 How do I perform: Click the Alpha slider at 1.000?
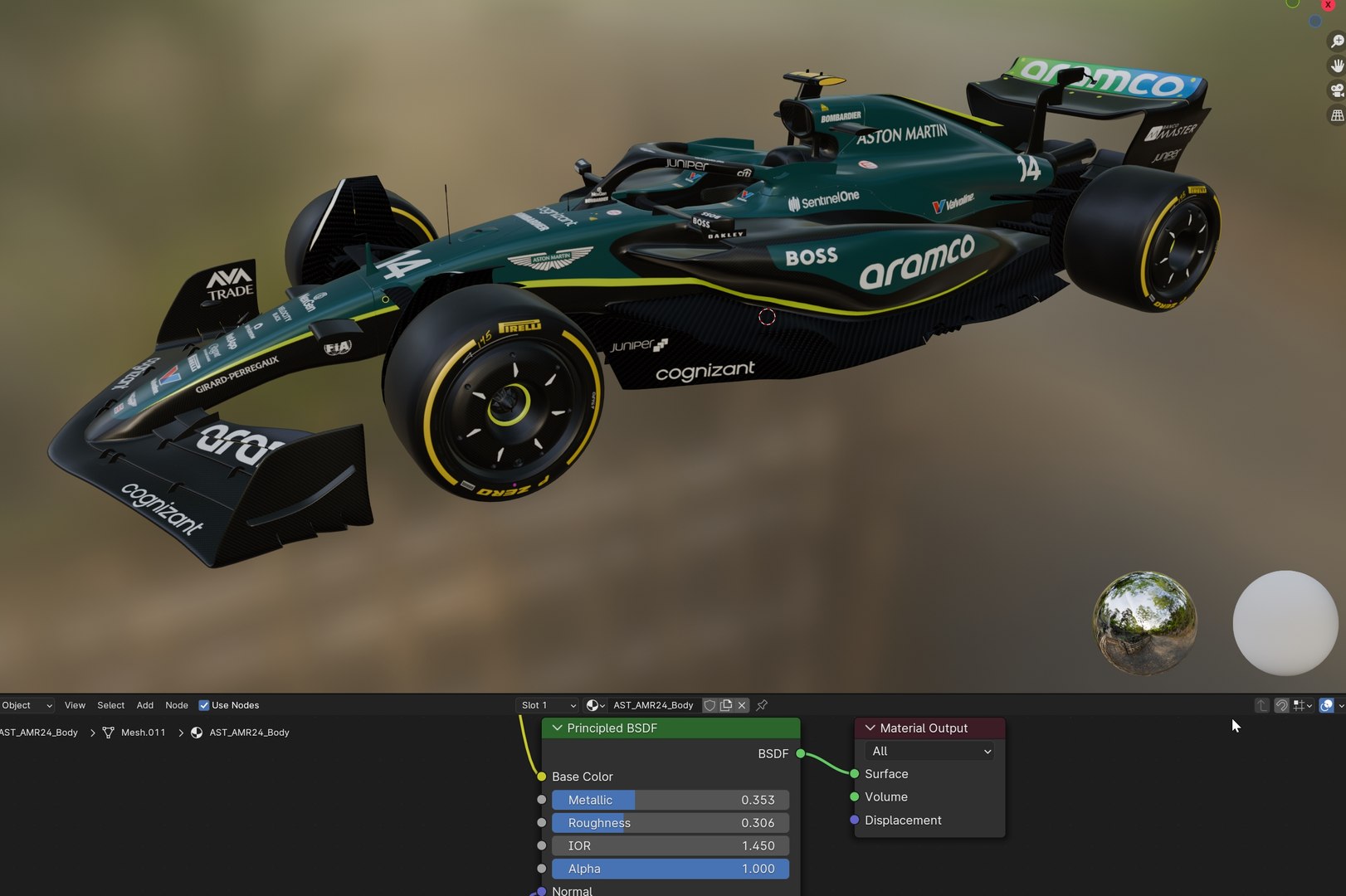(671, 869)
